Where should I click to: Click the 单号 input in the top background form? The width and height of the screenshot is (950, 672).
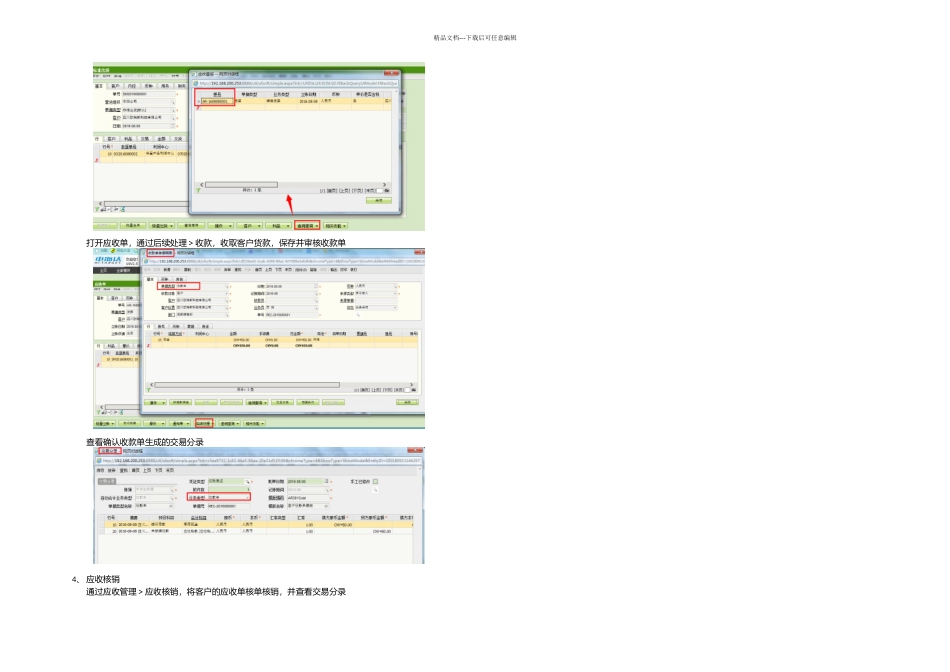(x=148, y=95)
